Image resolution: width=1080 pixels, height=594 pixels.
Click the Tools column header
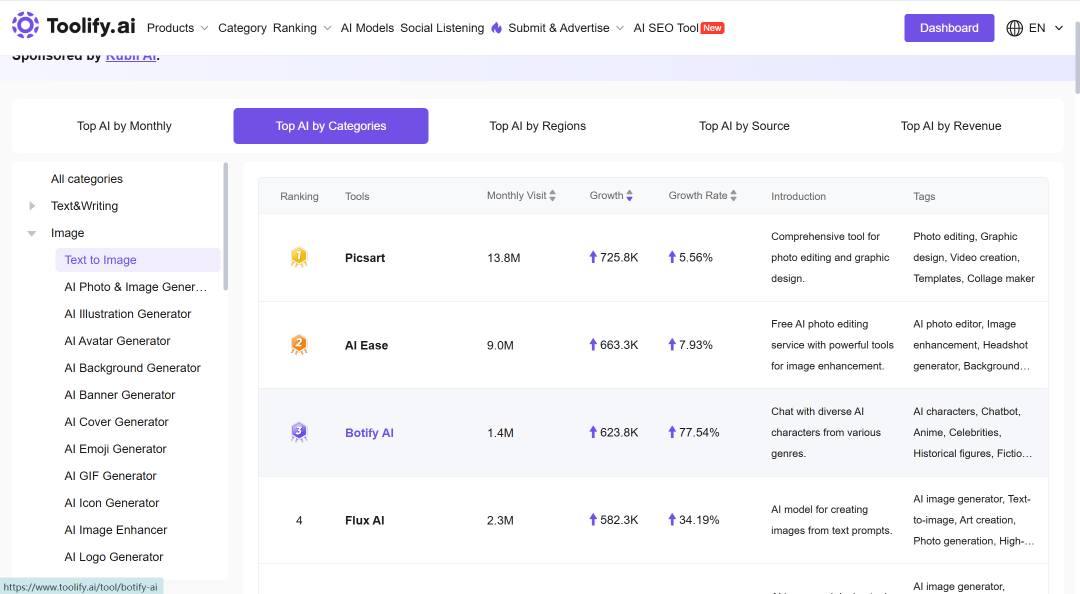pos(357,196)
